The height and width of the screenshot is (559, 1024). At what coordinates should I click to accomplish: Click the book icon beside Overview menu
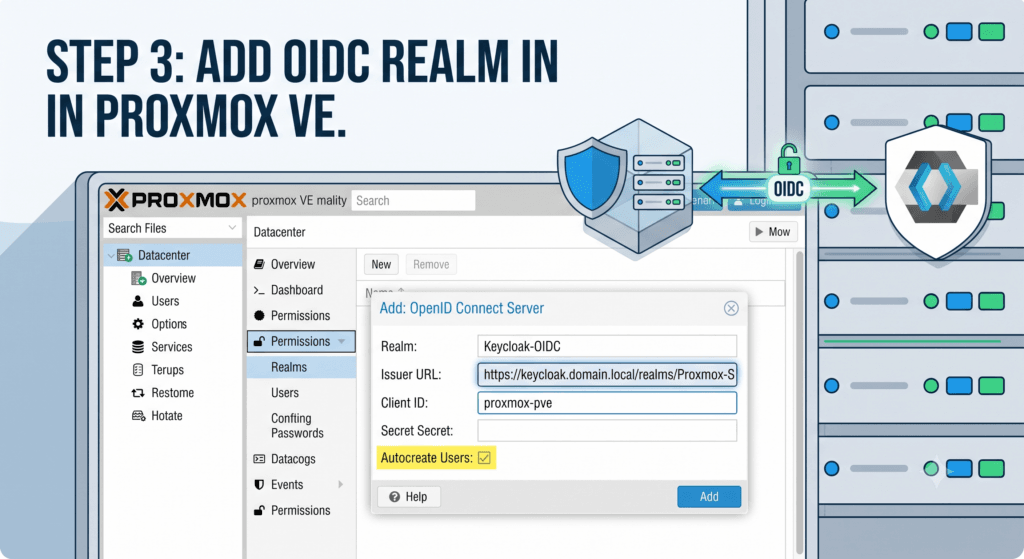click(259, 264)
